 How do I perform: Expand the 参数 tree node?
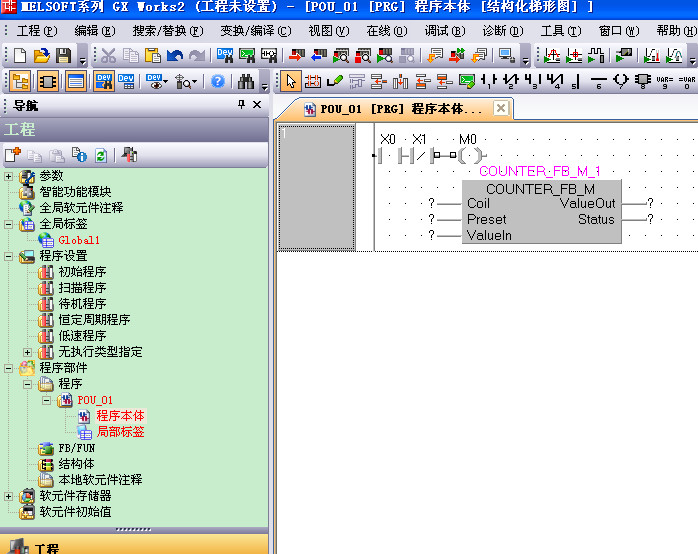tap(9, 176)
